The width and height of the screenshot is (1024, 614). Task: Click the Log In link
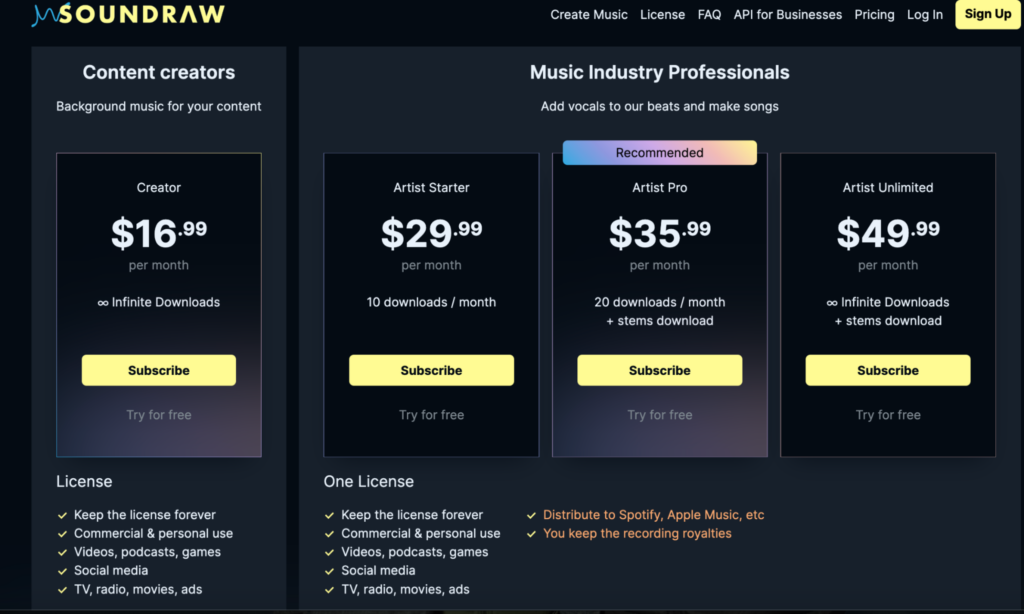(925, 14)
